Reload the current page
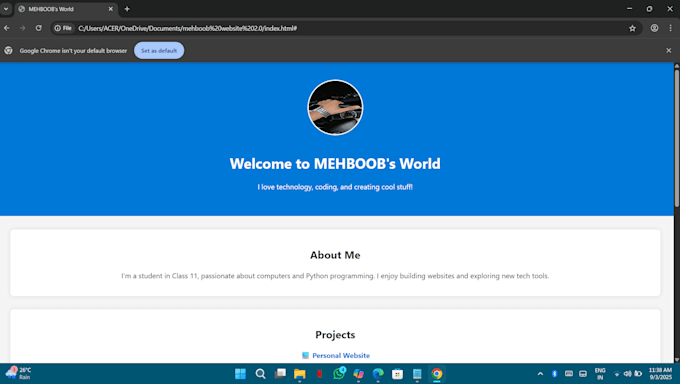 (39, 28)
